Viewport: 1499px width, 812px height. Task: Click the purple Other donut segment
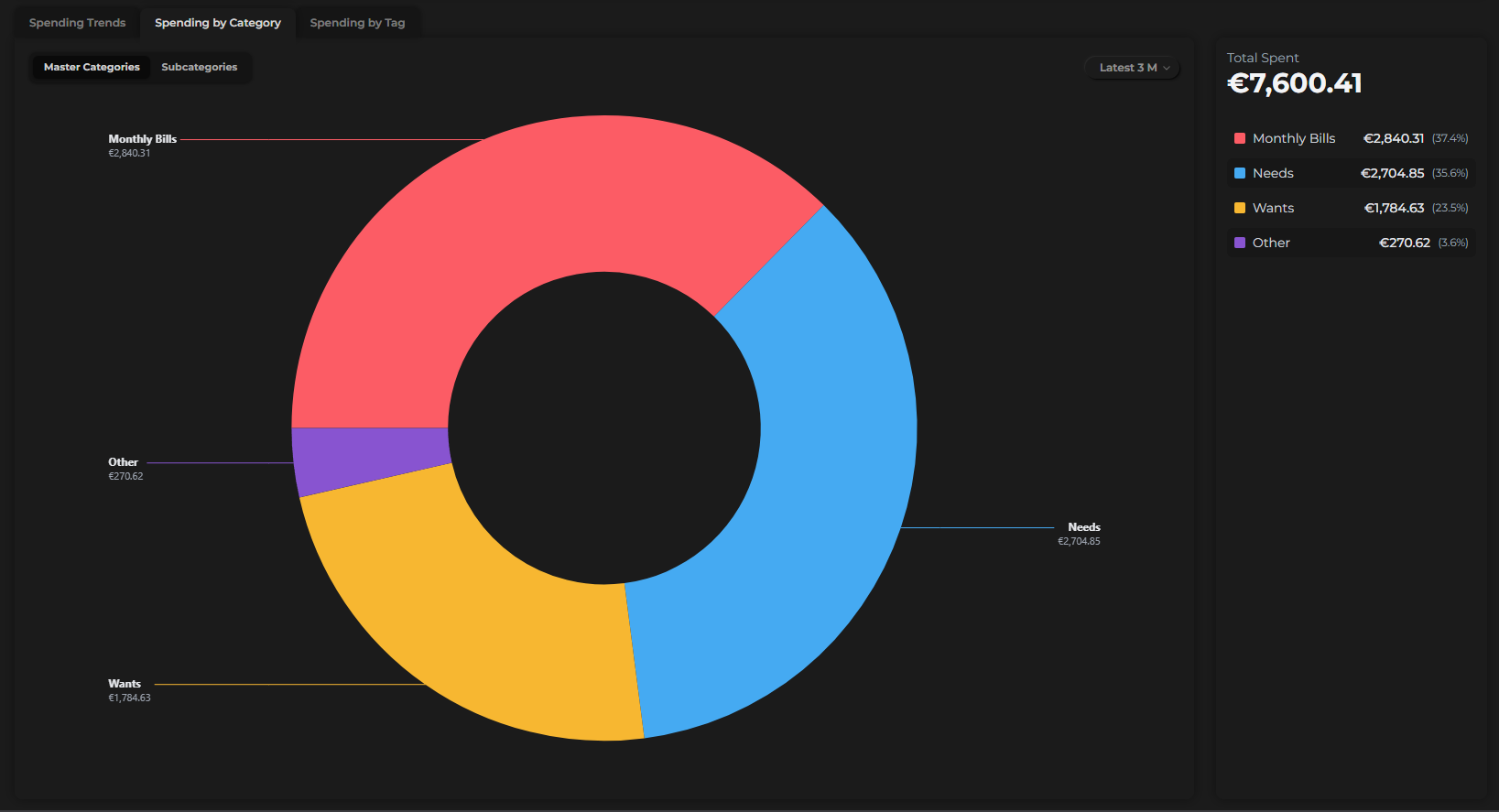click(371, 458)
